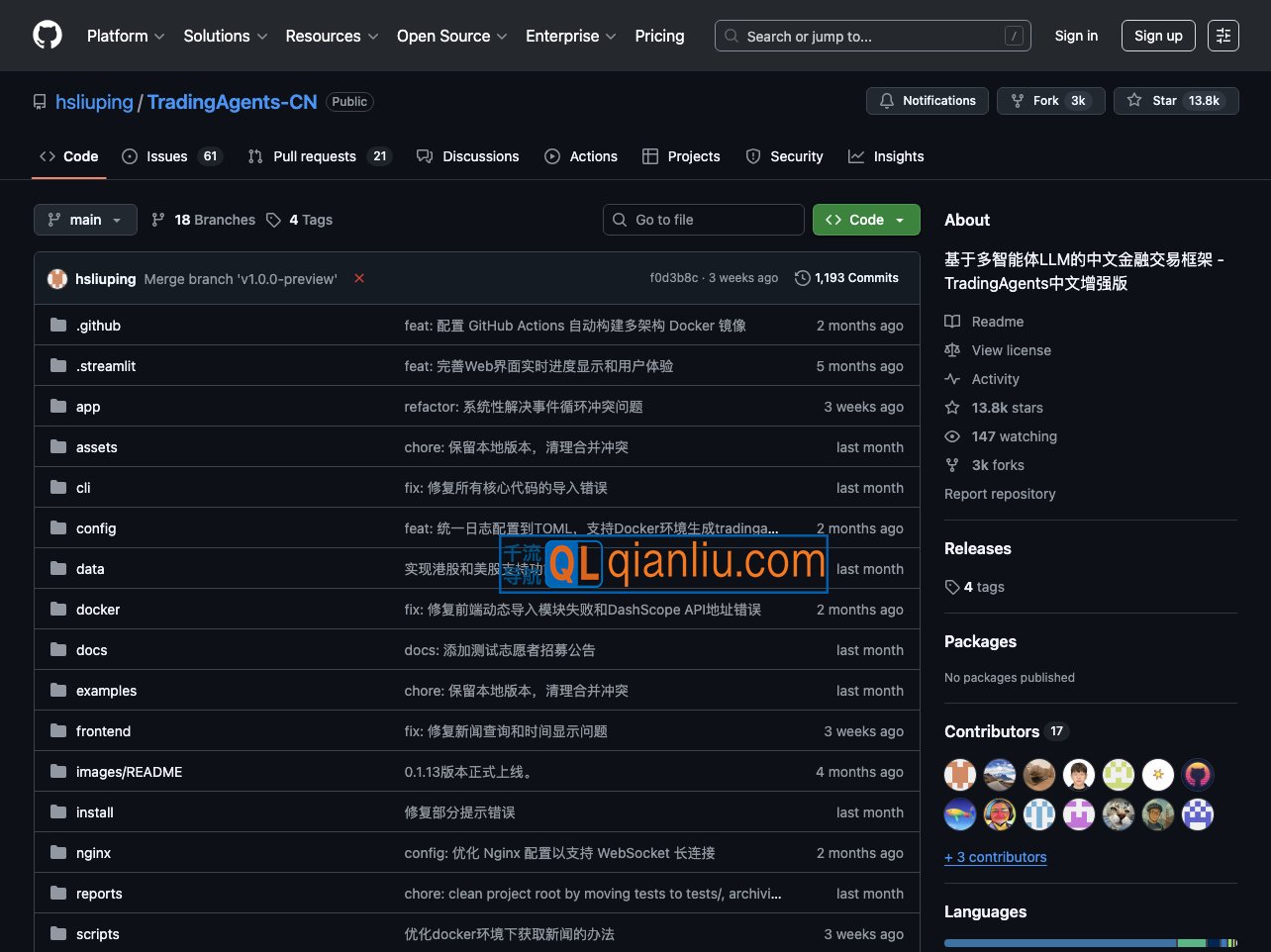1271x952 pixels.
Task: View license via the scale icon
Action: tap(951, 349)
